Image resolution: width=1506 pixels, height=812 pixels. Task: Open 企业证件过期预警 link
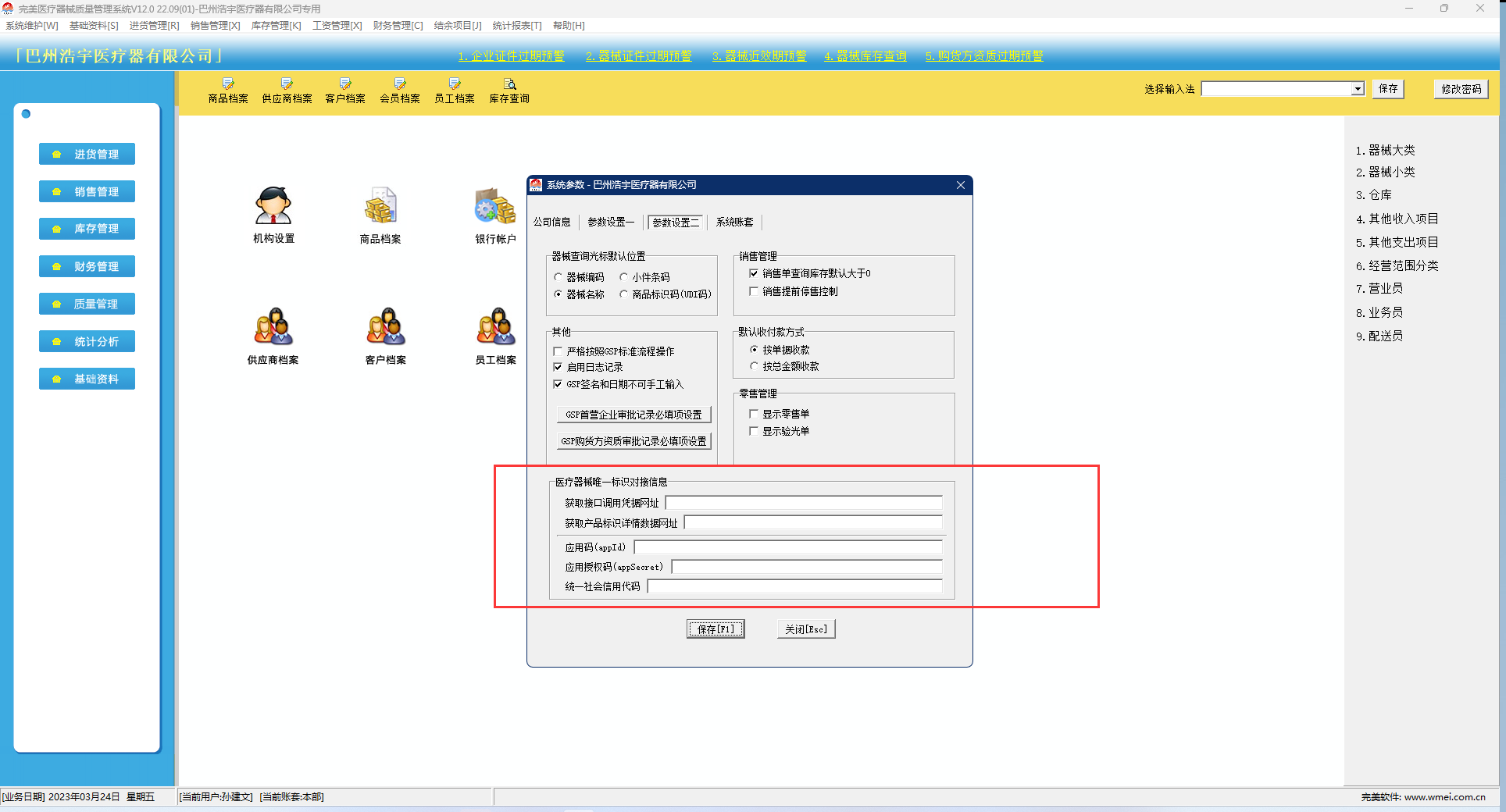(x=511, y=56)
